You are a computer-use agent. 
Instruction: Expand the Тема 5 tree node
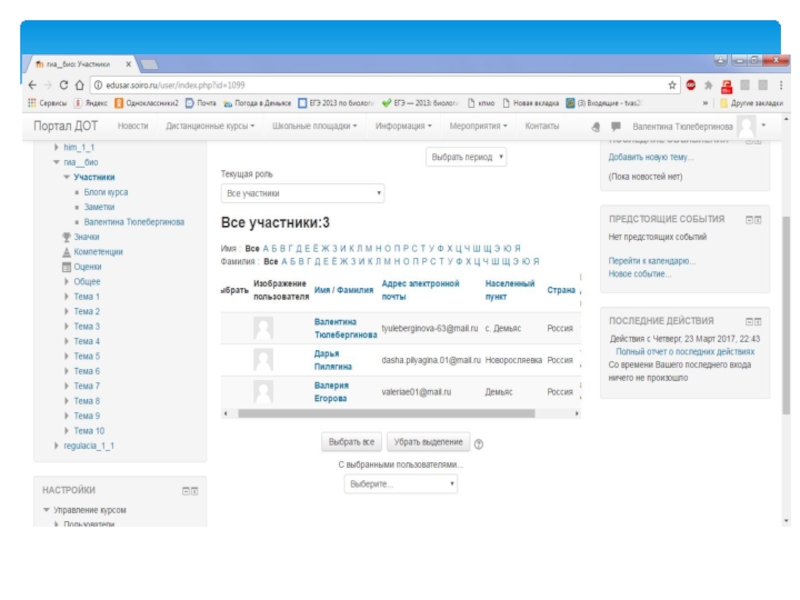(67, 356)
